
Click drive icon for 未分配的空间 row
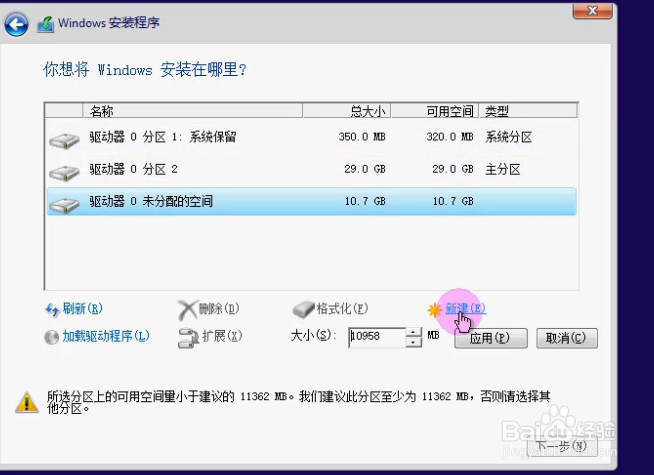[64, 205]
